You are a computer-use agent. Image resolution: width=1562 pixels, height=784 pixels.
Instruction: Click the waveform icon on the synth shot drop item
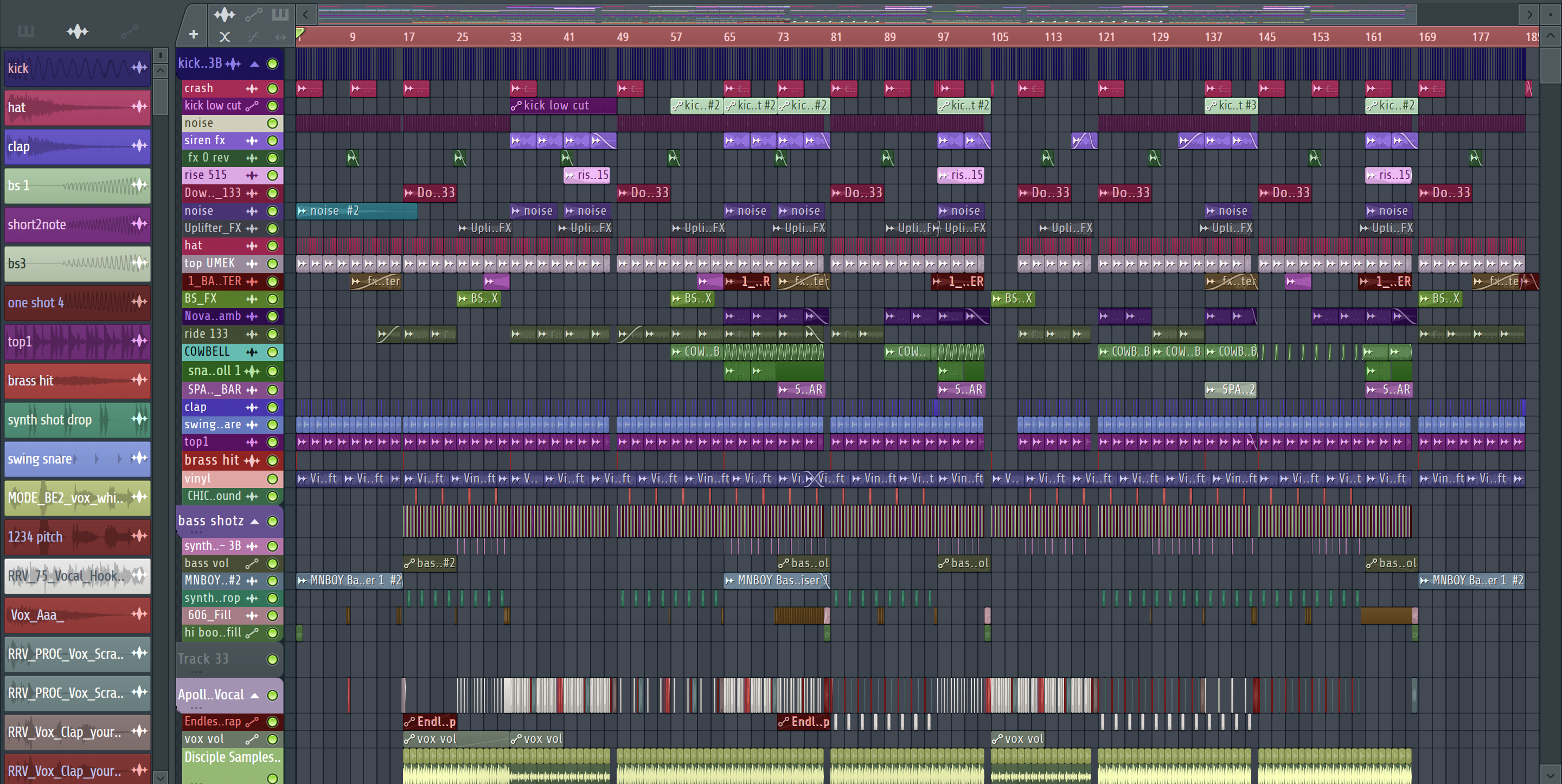click(x=139, y=419)
